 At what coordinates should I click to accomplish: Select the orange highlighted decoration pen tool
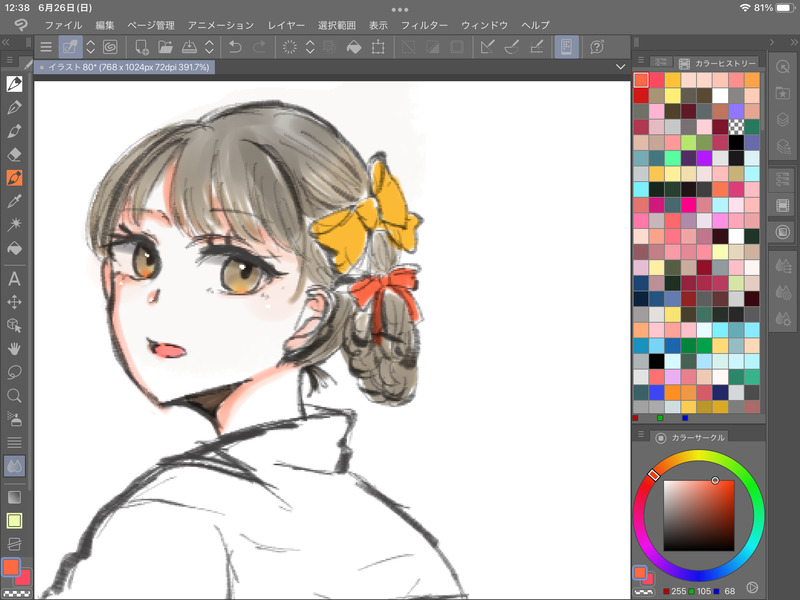(x=14, y=178)
